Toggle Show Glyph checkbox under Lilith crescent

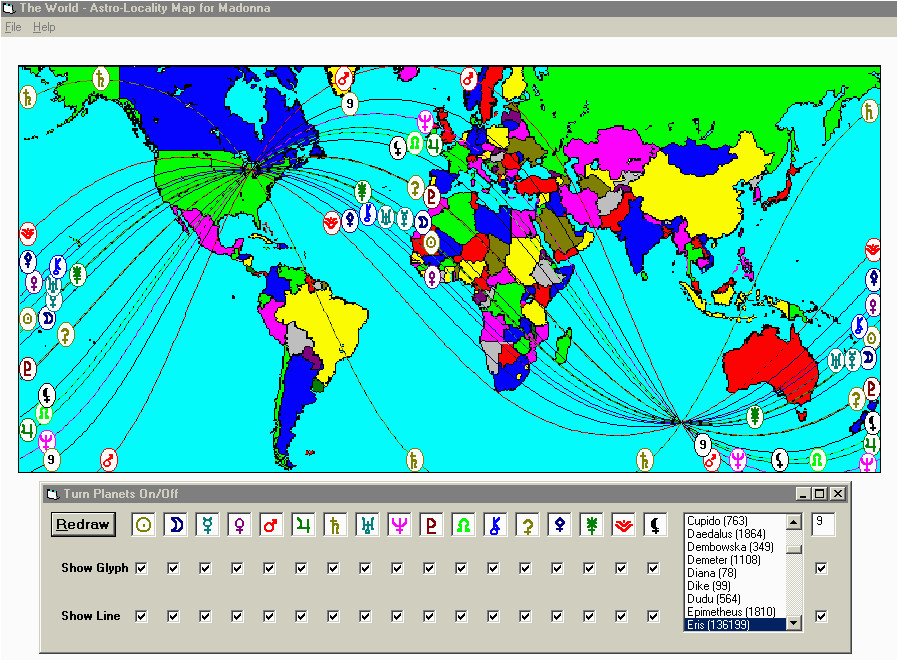[653, 568]
